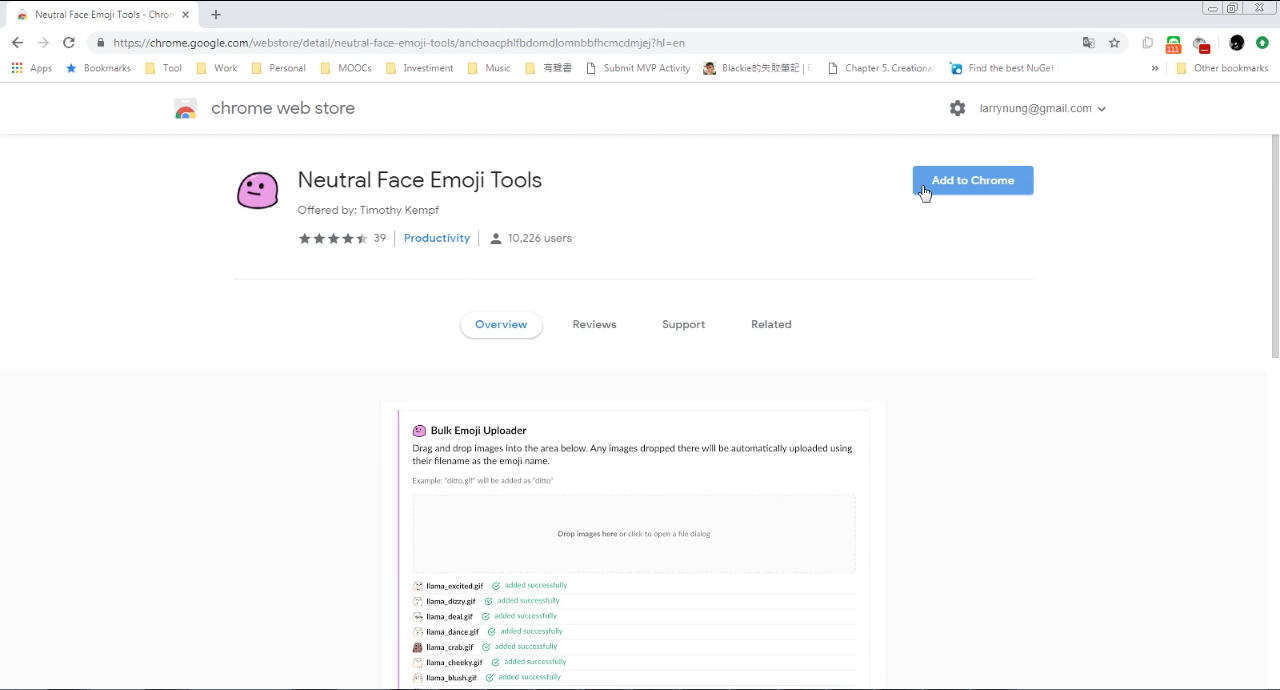
Task: Open the Apps shortcut in bookmarks bar
Action: [32, 68]
